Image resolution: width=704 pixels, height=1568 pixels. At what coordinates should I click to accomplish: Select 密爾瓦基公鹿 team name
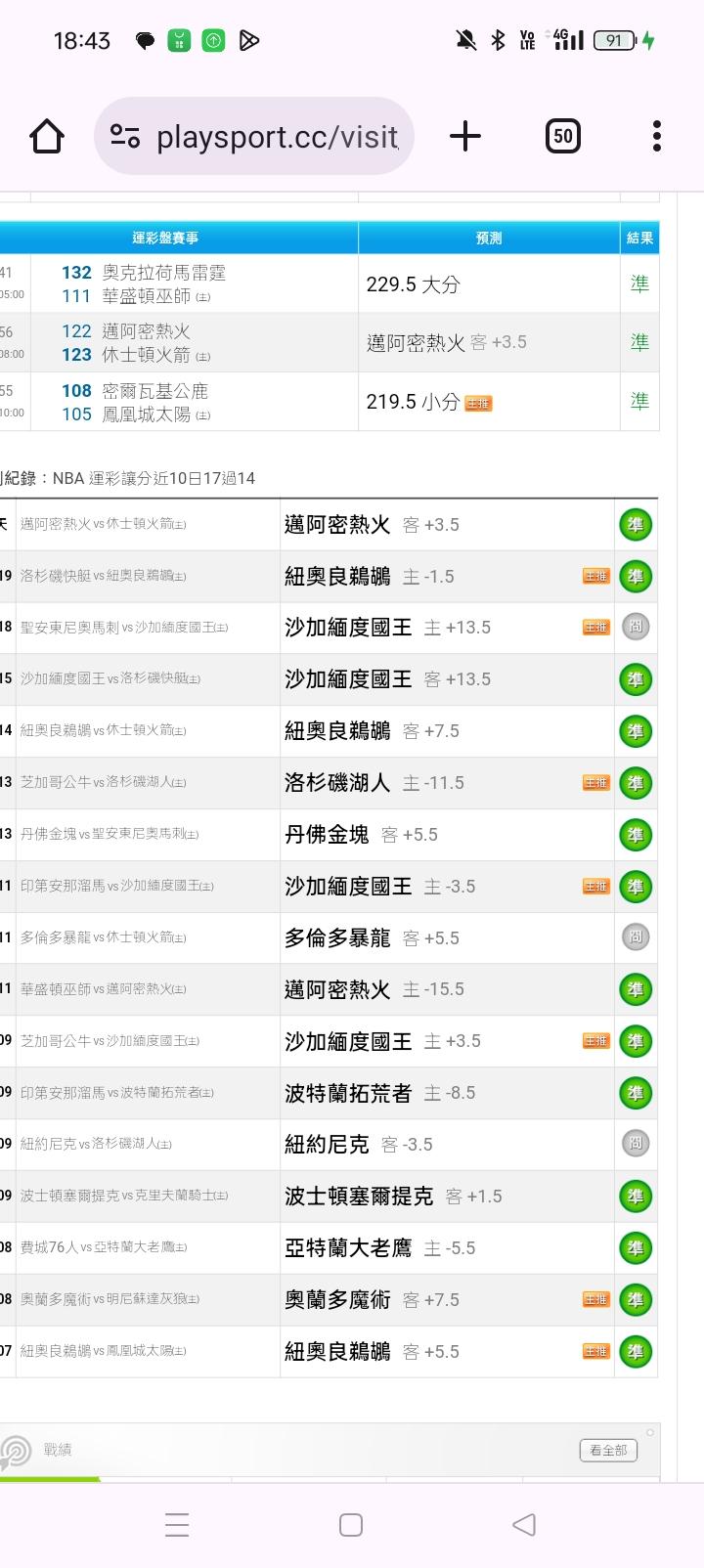point(155,391)
